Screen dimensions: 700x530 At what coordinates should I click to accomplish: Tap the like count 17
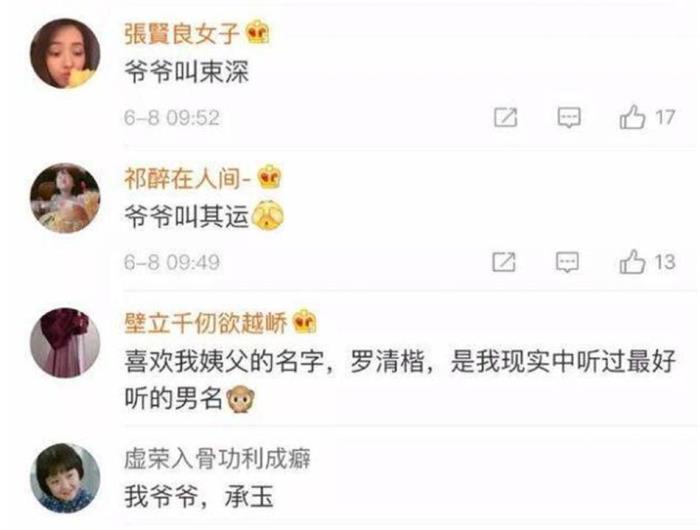[665, 117]
